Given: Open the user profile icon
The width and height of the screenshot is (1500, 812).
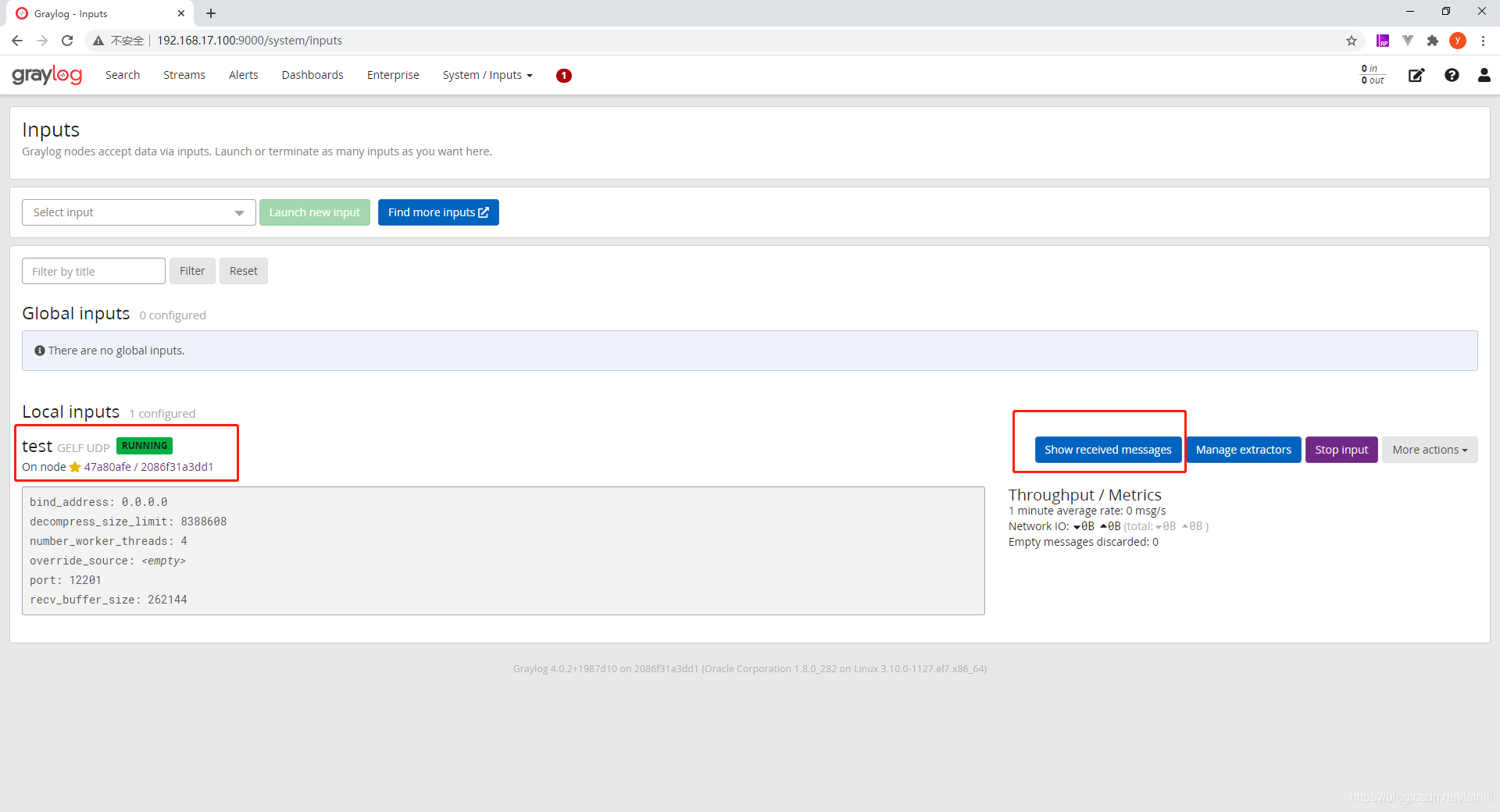Looking at the screenshot, I should tap(1484, 75).
